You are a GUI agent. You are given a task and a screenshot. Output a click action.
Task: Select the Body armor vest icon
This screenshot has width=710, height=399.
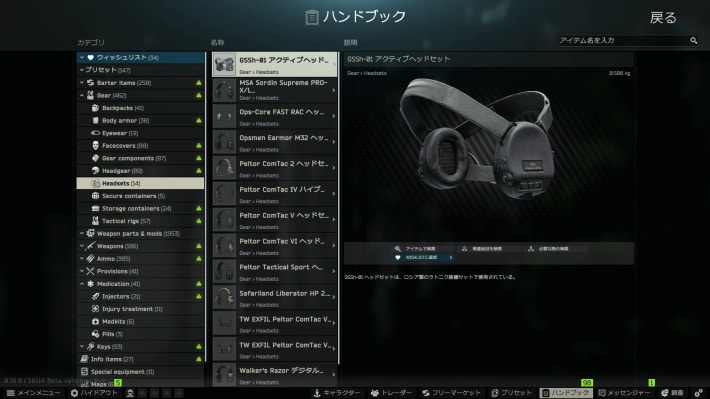point(95,120)
